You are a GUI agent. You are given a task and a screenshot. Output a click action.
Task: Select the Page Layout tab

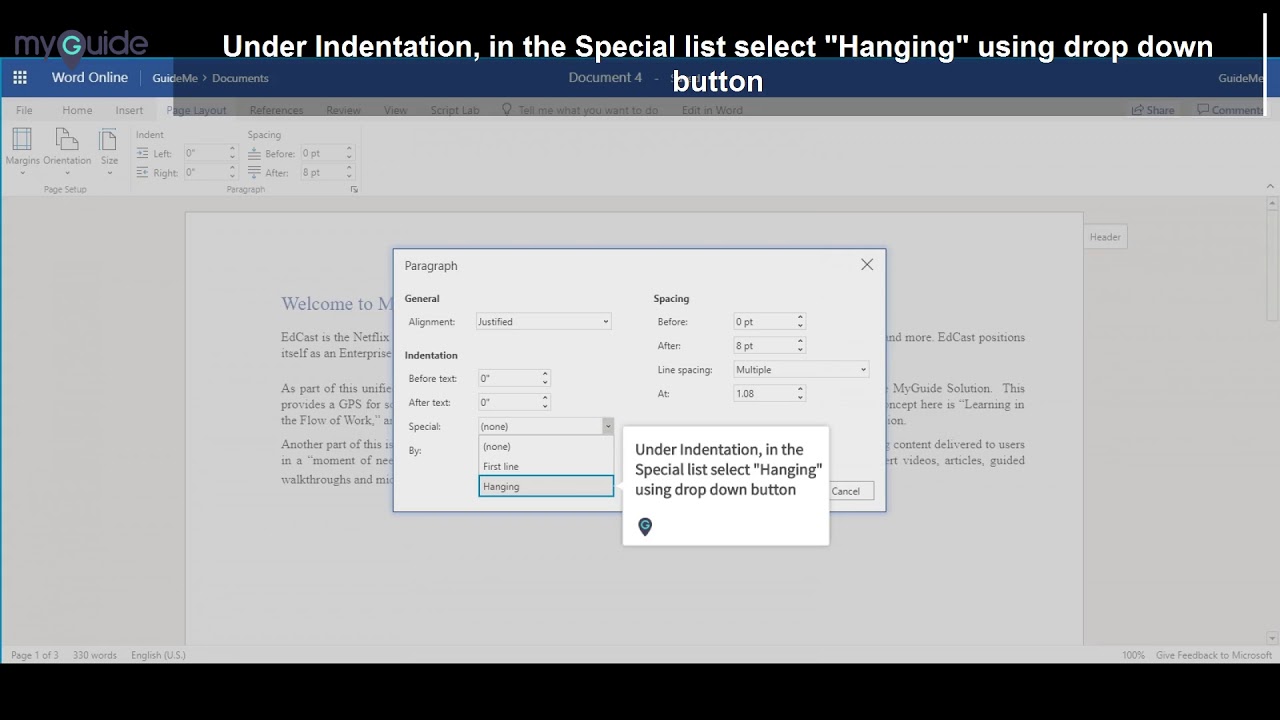196,110
